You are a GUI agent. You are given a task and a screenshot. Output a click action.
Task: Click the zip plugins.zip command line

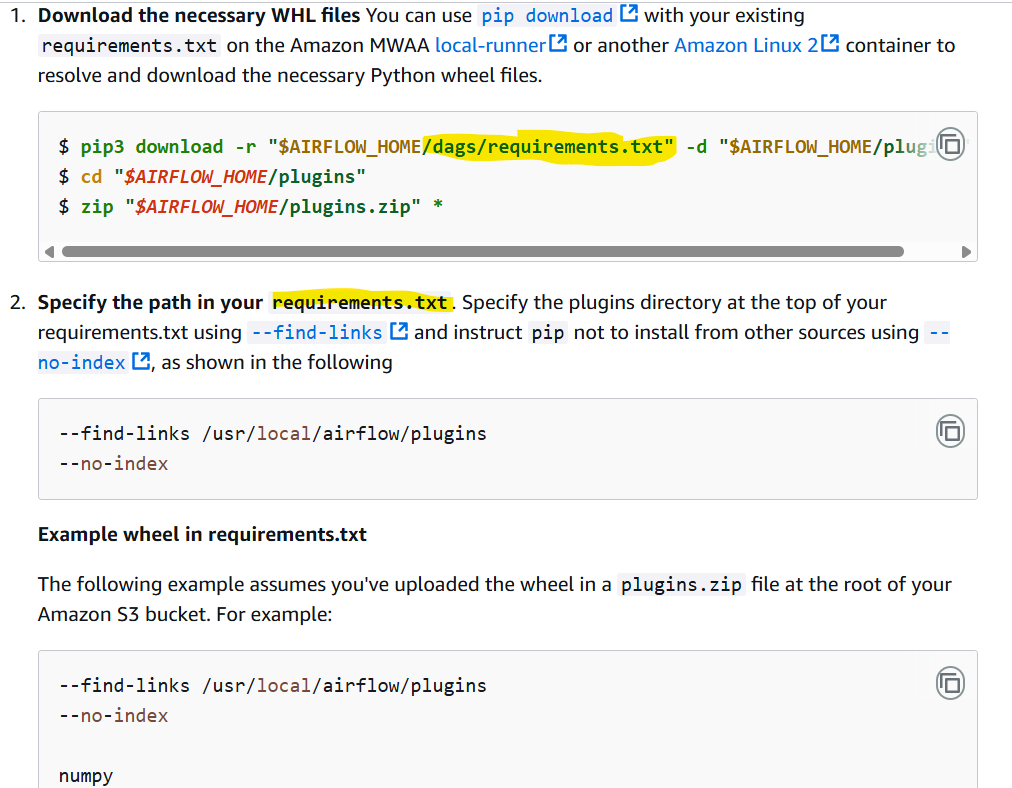250,207
